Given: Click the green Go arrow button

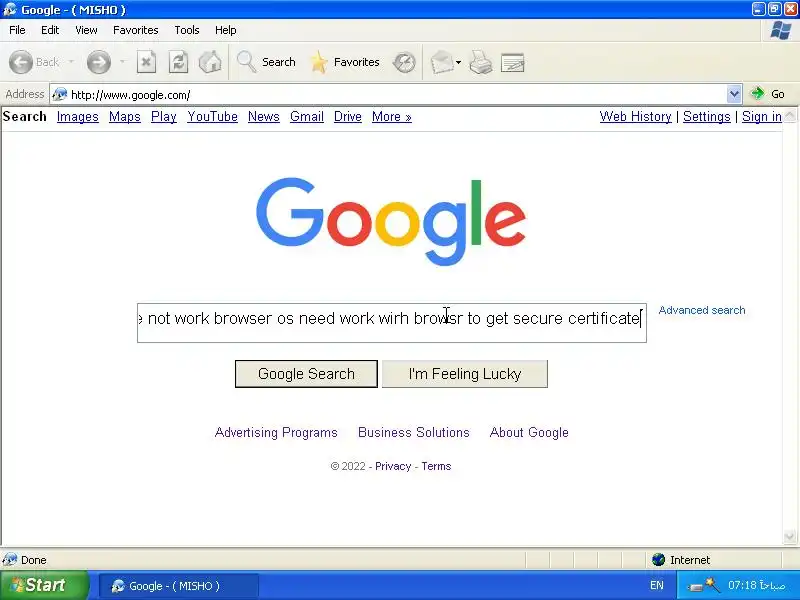Looking at the screenshot, I should (767, 94).
